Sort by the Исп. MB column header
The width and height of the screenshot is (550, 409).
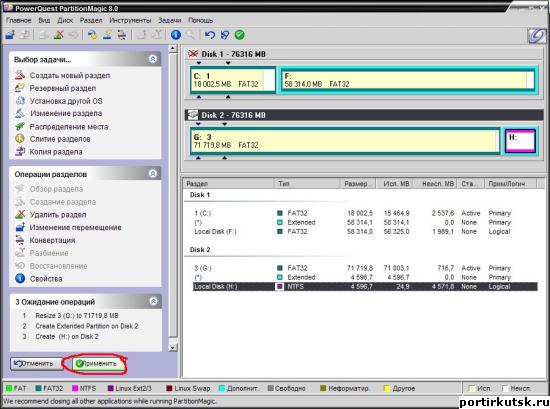point(394,183)
